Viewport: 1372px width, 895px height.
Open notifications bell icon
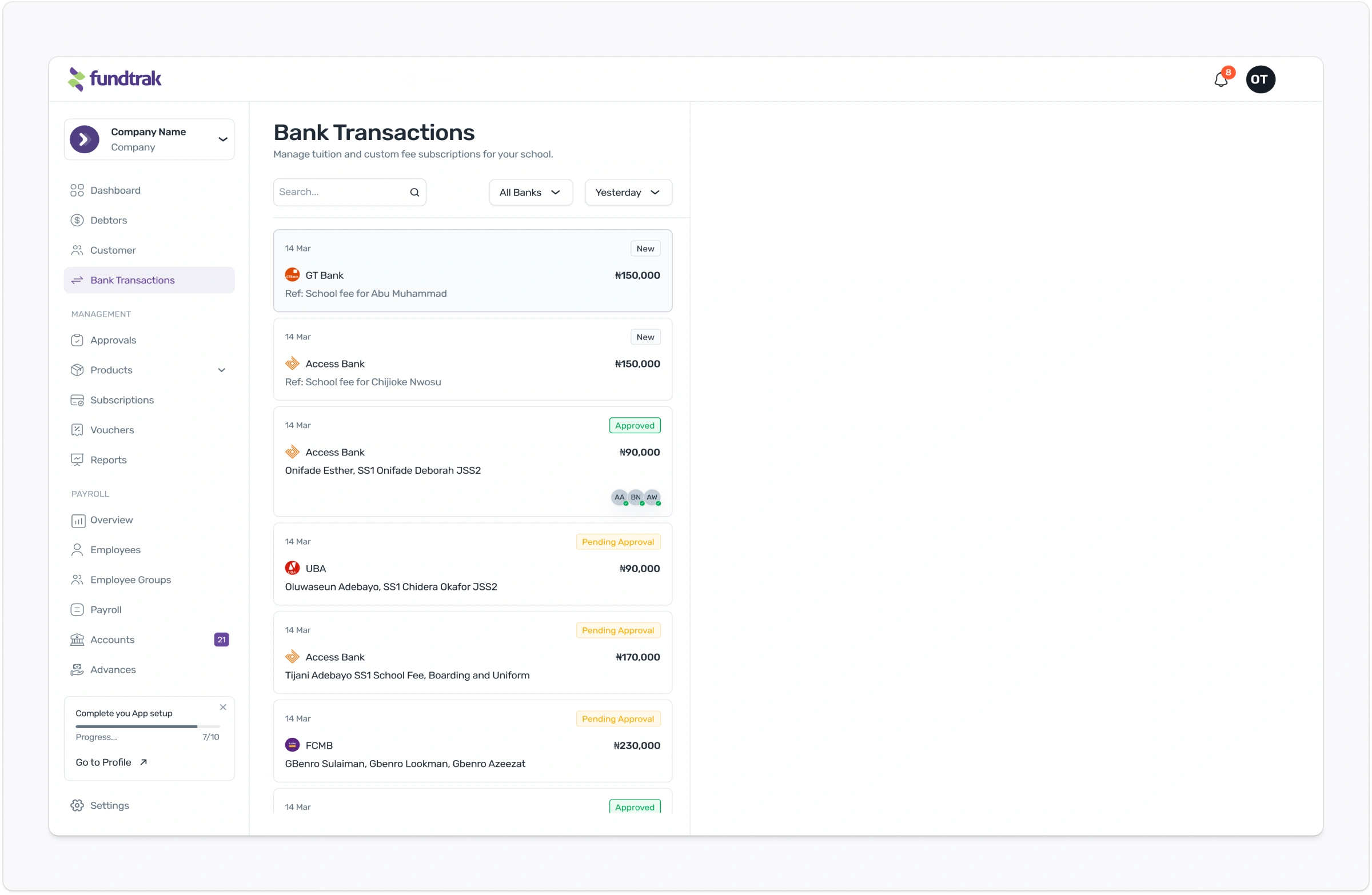[1221, 79]
